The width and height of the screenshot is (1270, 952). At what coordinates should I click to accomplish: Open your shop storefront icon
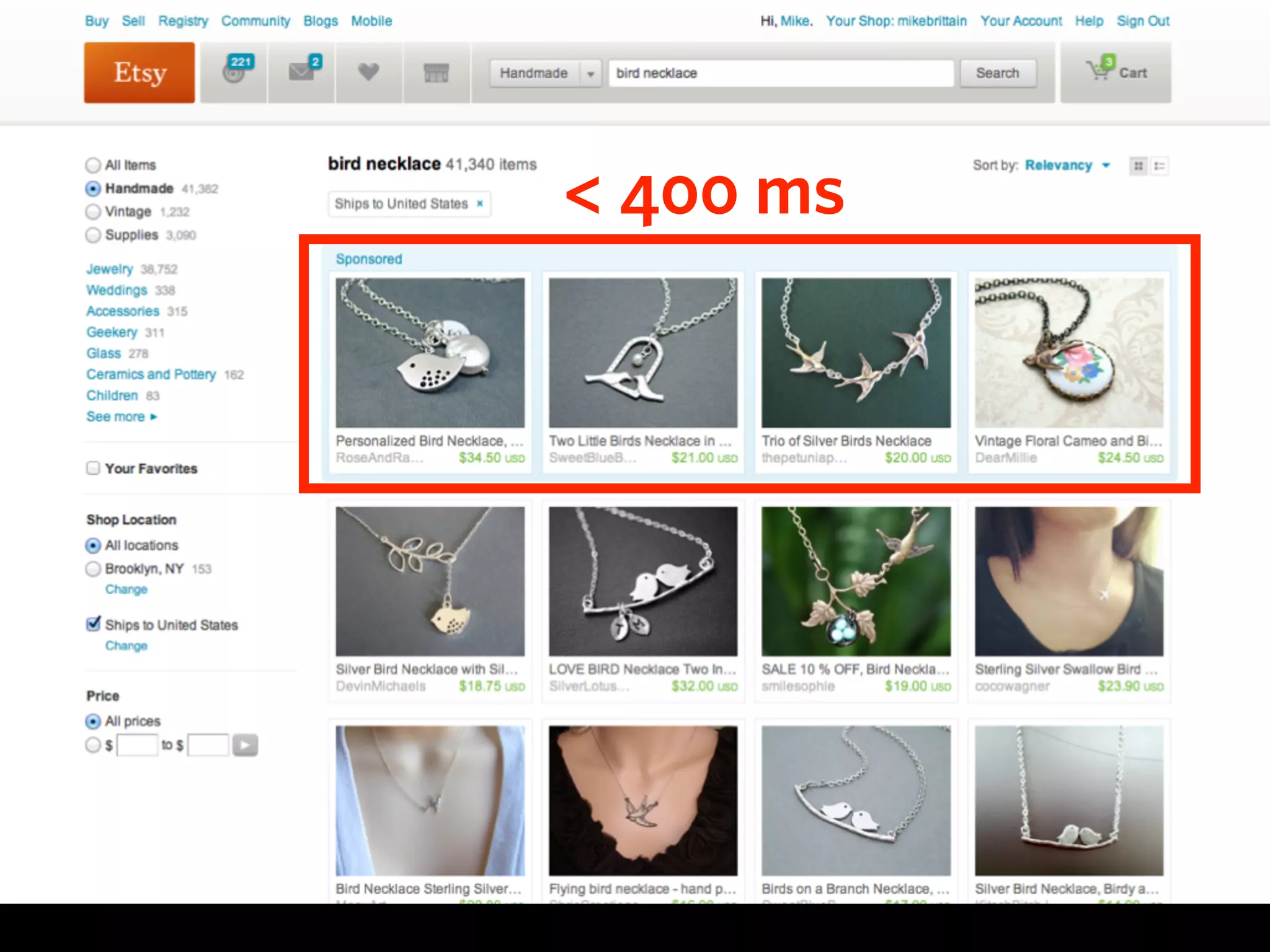pyautogui.click(x=436, y=73)
